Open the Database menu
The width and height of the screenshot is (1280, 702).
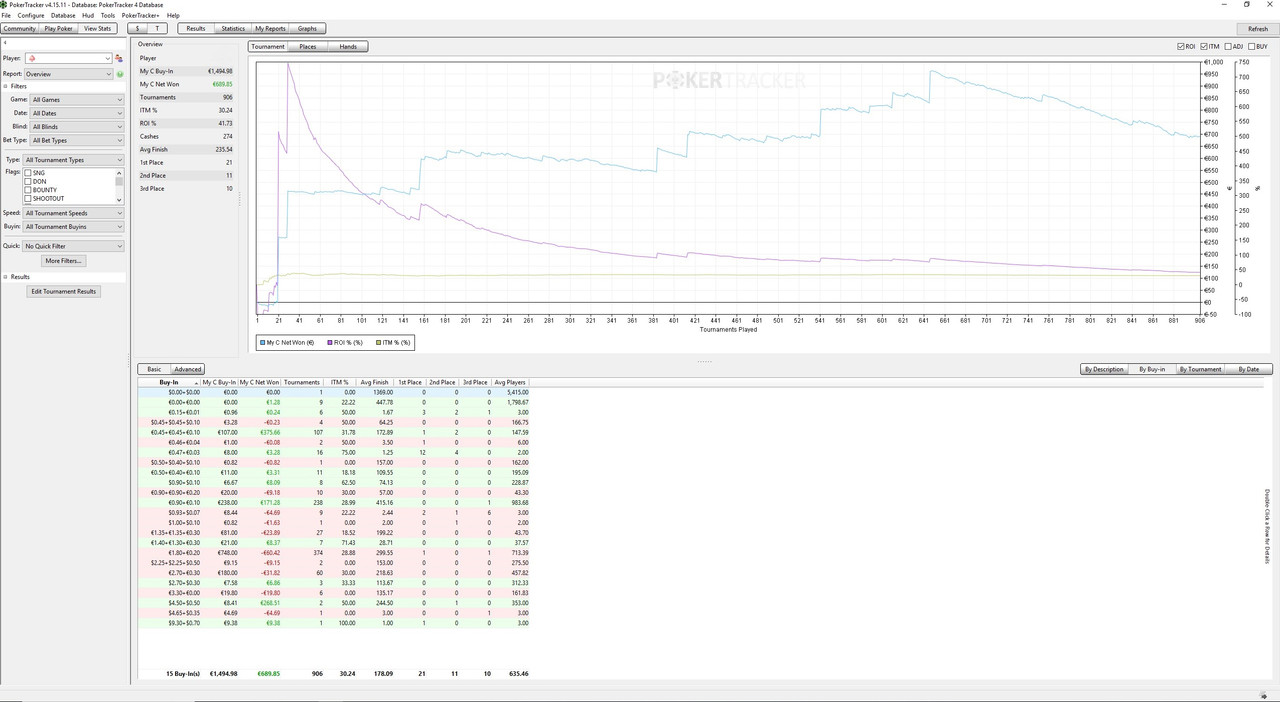point(63,16)
